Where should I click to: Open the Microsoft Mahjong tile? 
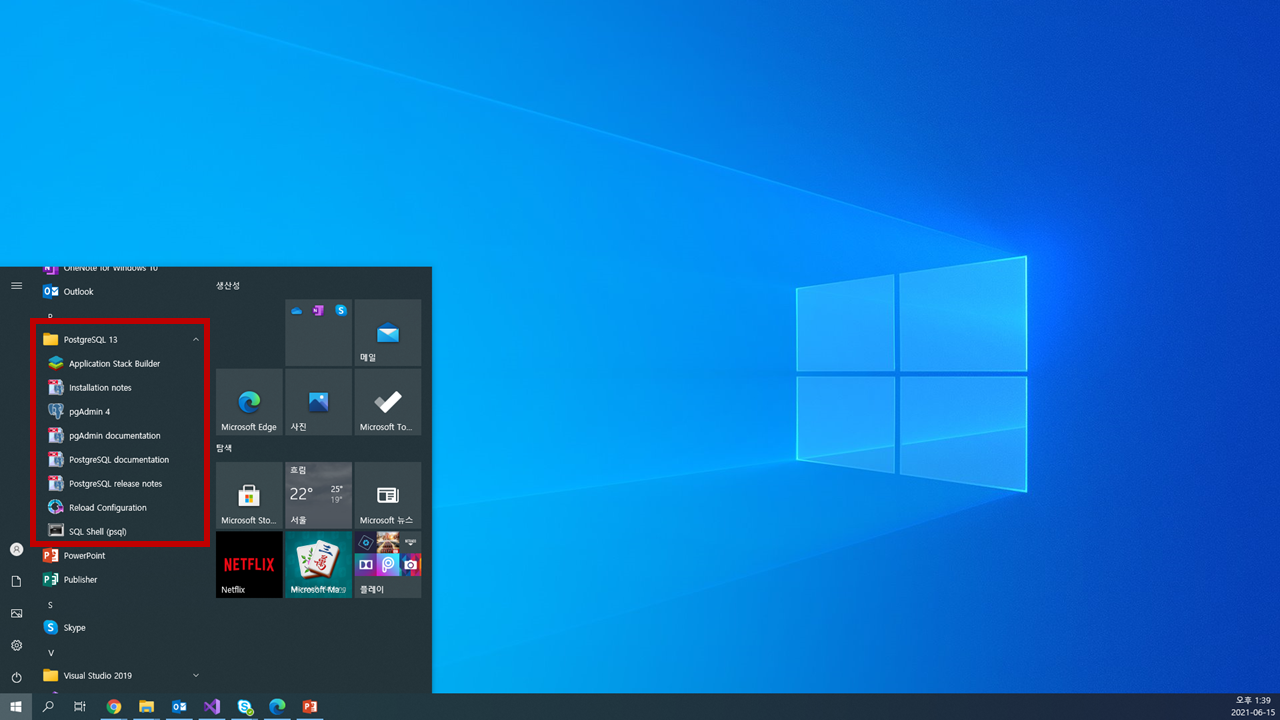(x=318, y=565)
